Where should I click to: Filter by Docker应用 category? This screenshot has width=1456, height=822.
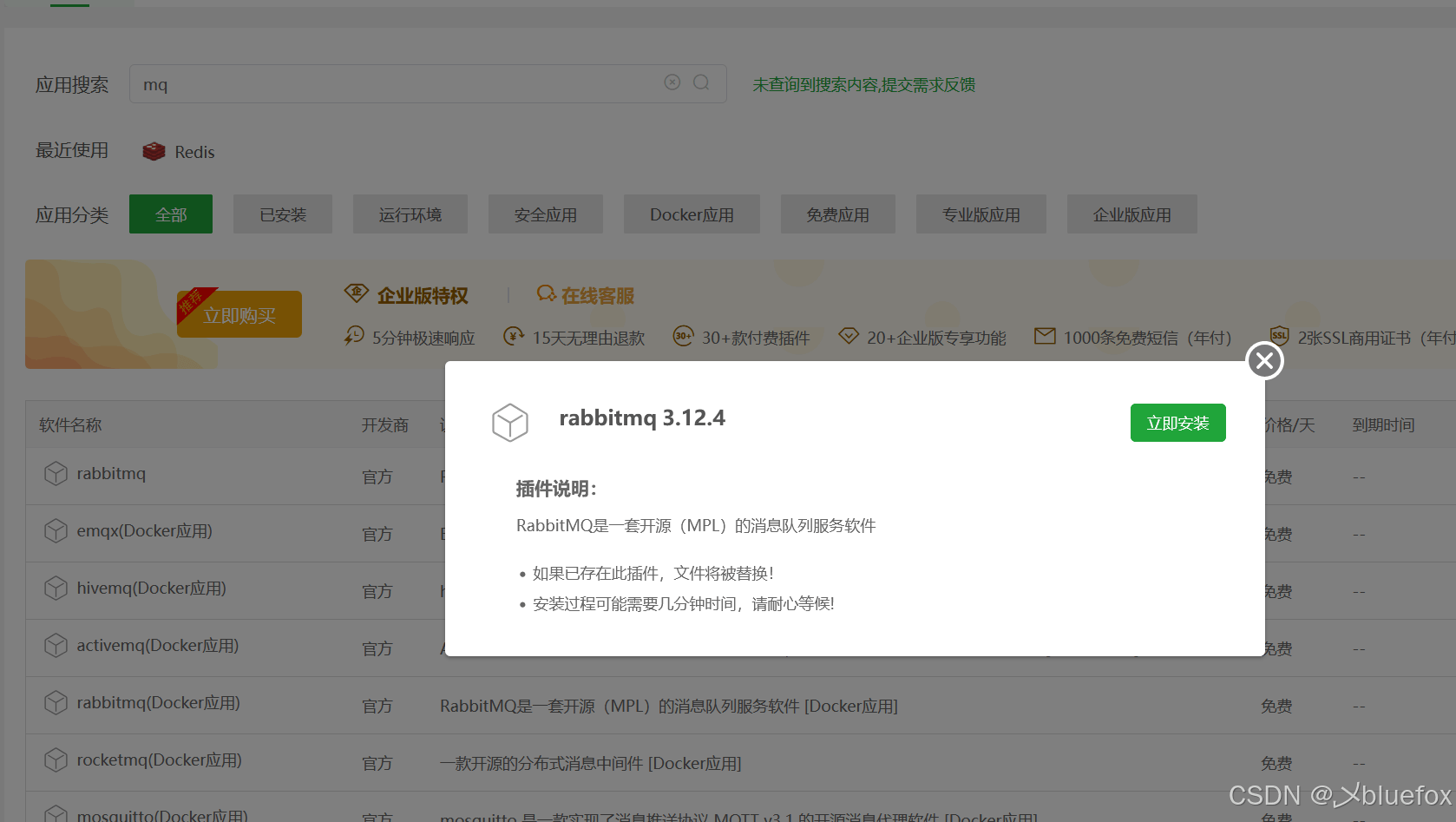[692, 214]
